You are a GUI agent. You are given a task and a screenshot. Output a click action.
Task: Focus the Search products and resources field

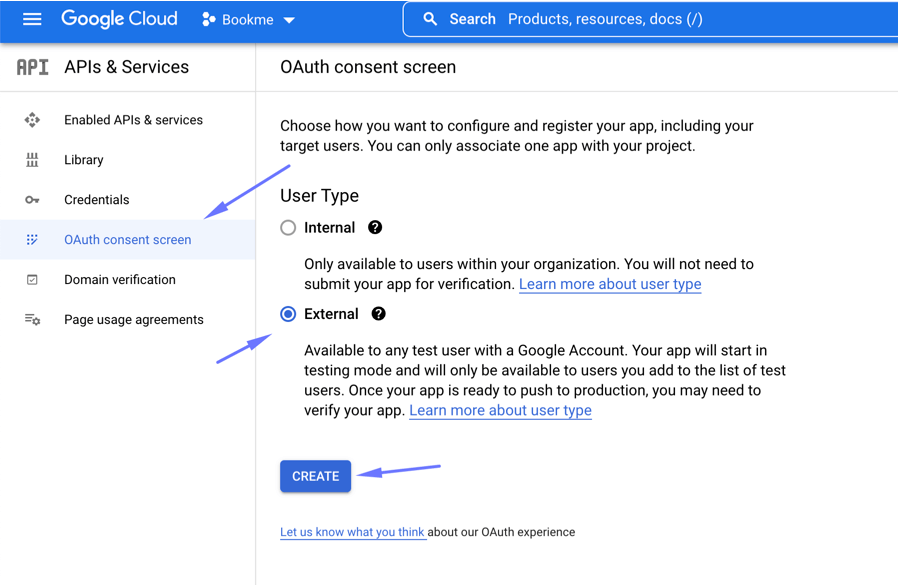[x=651, y=19]
